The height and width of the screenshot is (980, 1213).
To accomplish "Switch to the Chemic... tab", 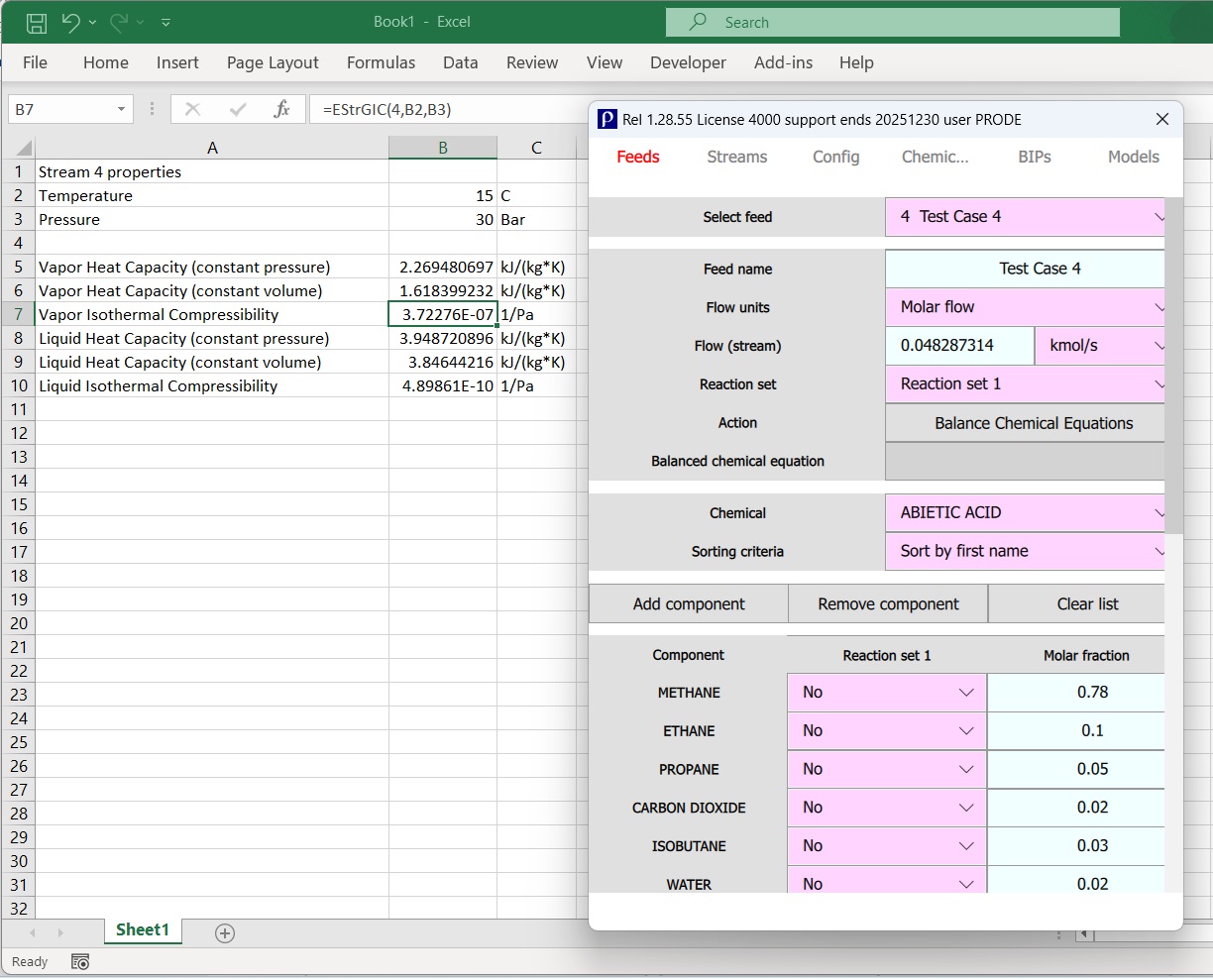I will coord(935,157).
